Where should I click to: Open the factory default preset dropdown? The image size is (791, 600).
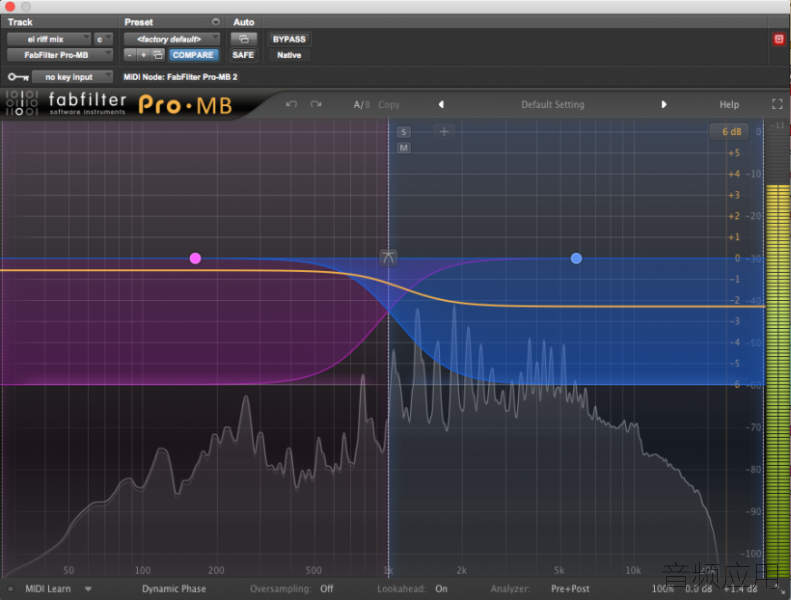[172, 39]
